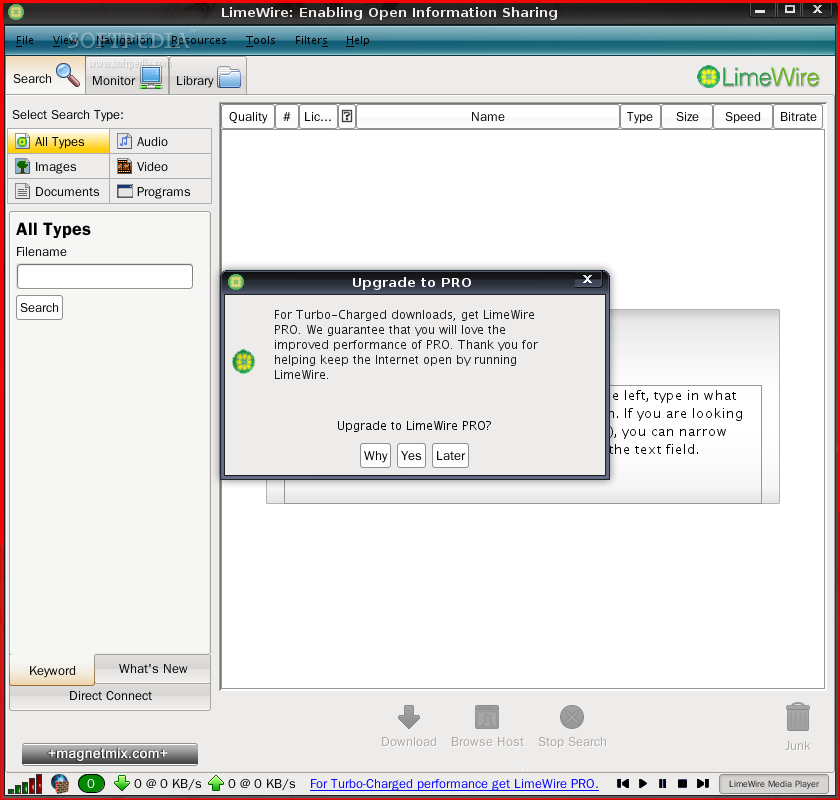Switch to the Monitor tab

[x=127, y=78]
